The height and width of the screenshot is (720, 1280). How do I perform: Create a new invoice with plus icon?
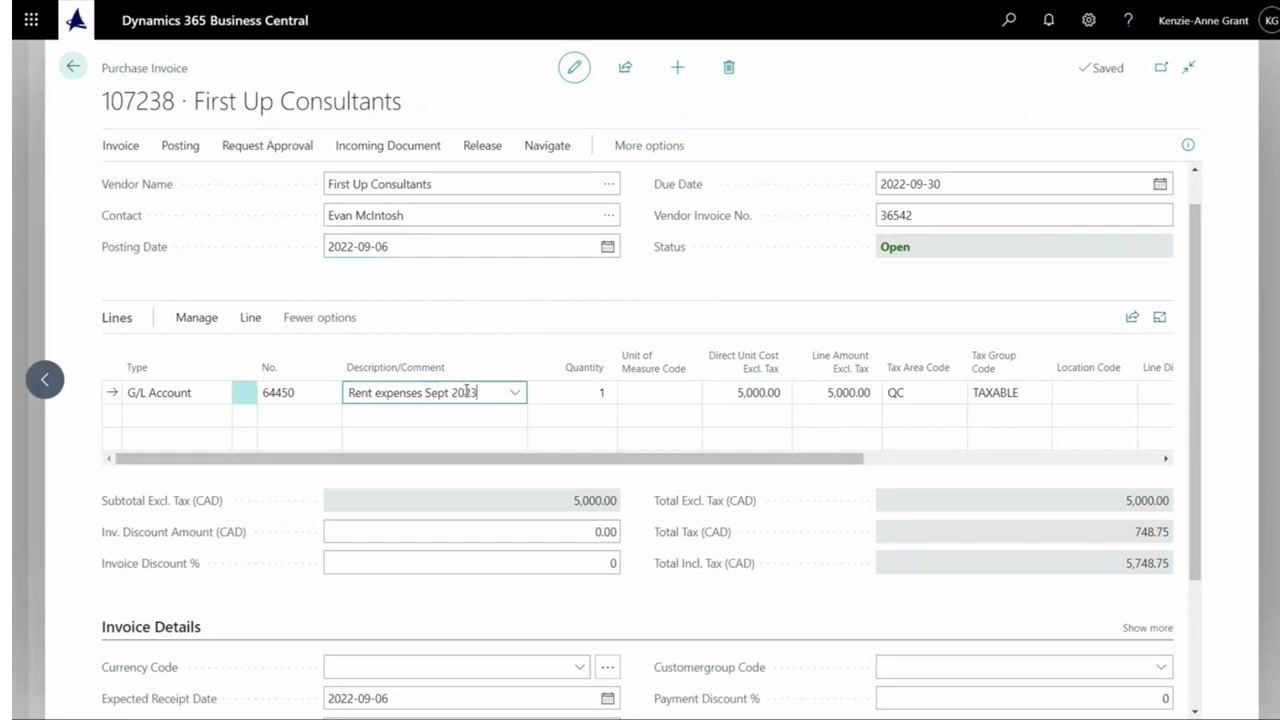pyautogui.click(x=677, y=67)
